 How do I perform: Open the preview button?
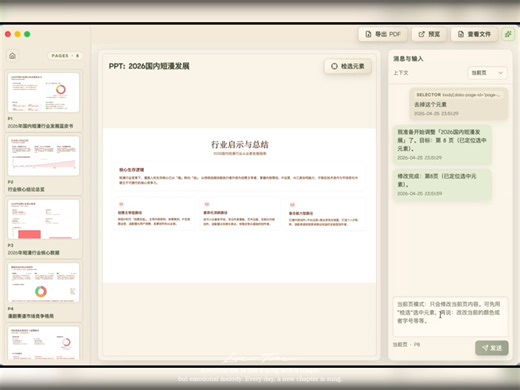tap(429, 34)
